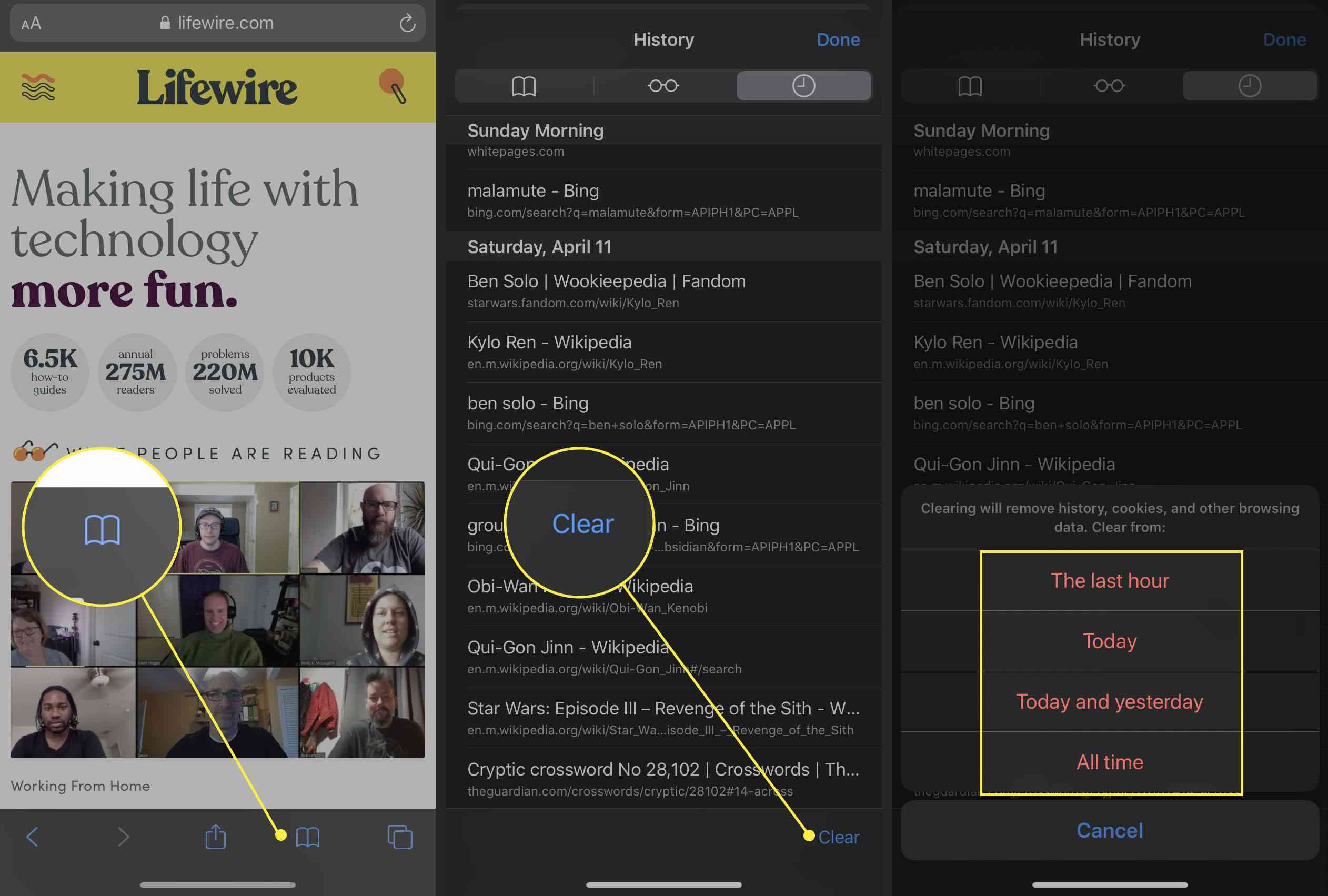Open Star Wars Episode III history entry

(663, 719)
